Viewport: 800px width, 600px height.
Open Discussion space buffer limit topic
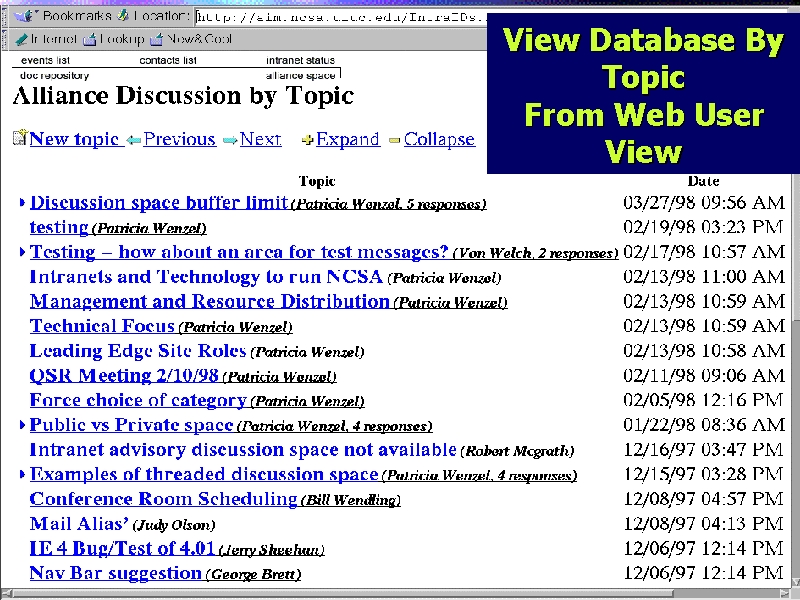coord(159,203)
